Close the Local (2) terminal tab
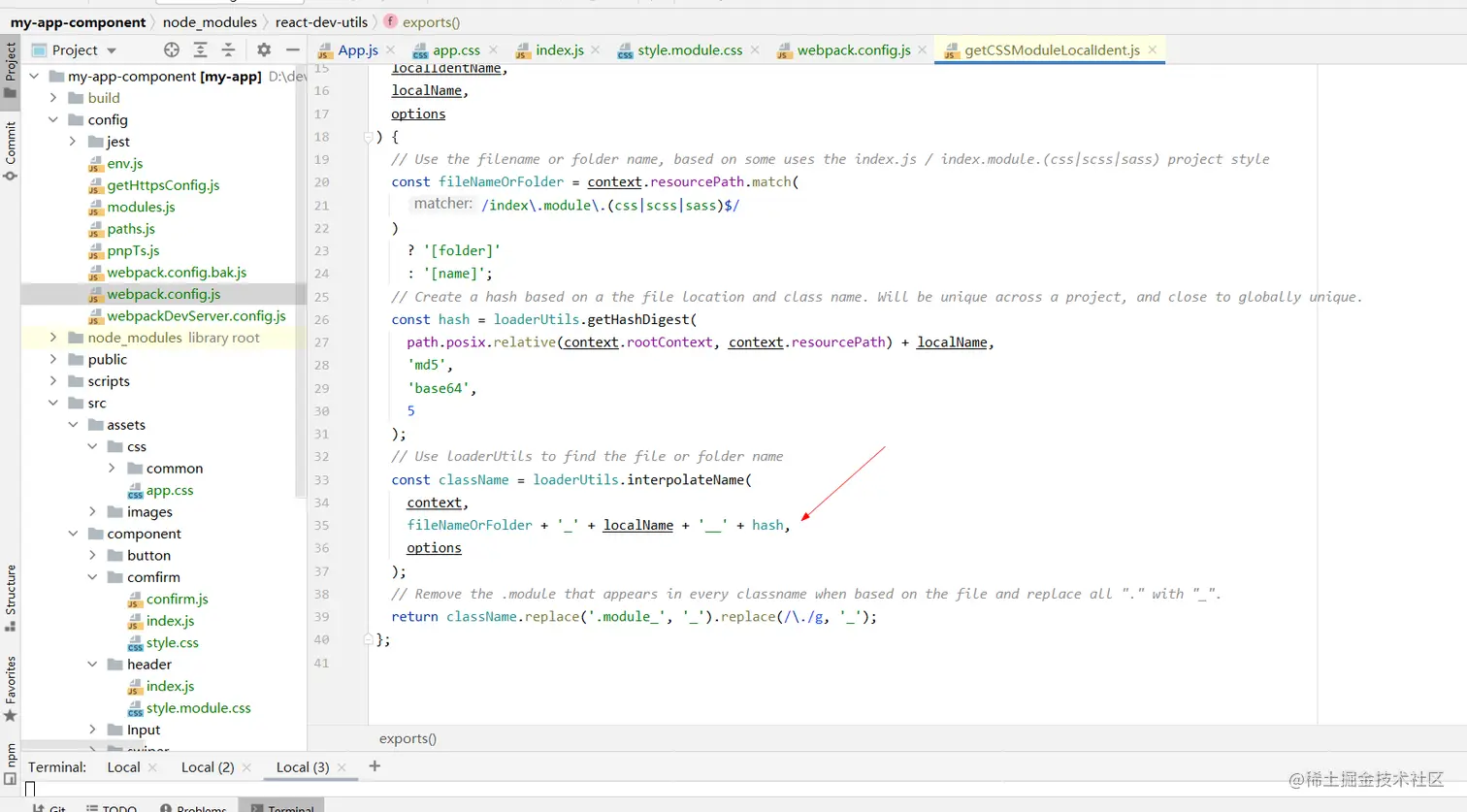Image resolution: width=1467 pixels, height=812 pixels. pos(246,767)
